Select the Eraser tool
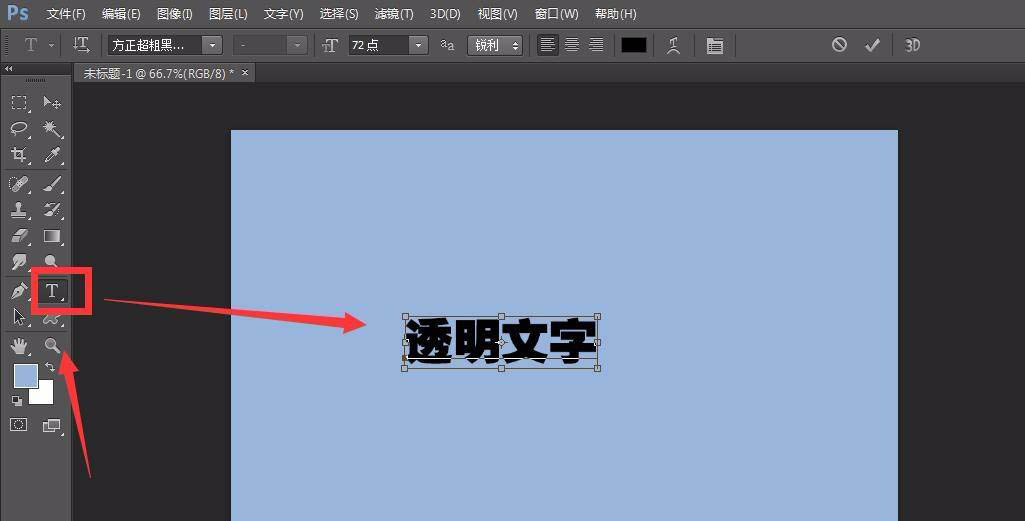 tap(19, 236)
